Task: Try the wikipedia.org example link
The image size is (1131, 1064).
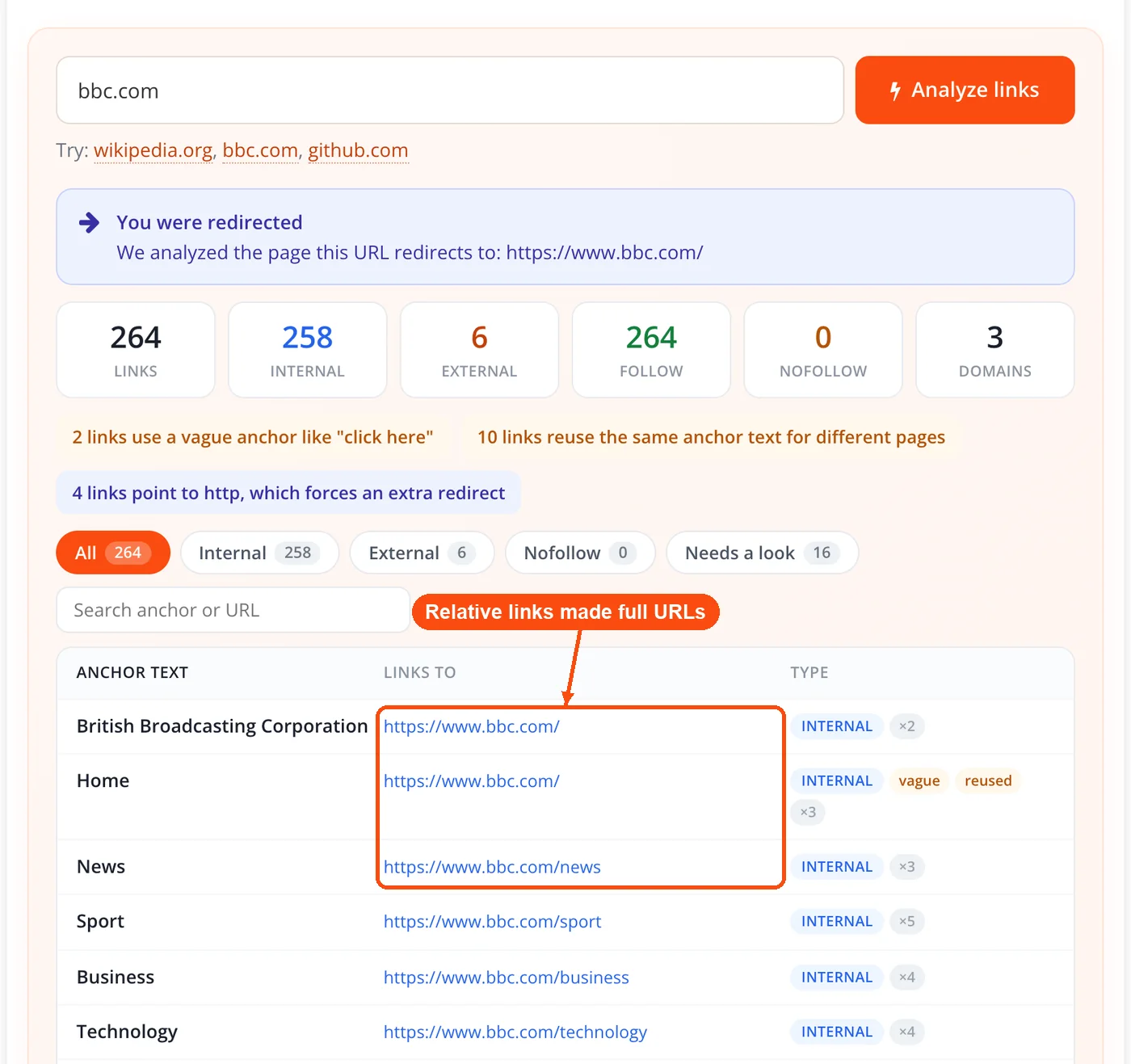Action: (153, 150)
